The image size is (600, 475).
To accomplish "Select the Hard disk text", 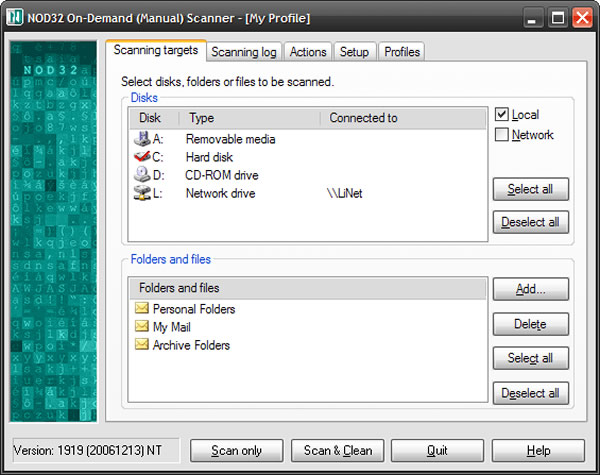I will 209,157.
